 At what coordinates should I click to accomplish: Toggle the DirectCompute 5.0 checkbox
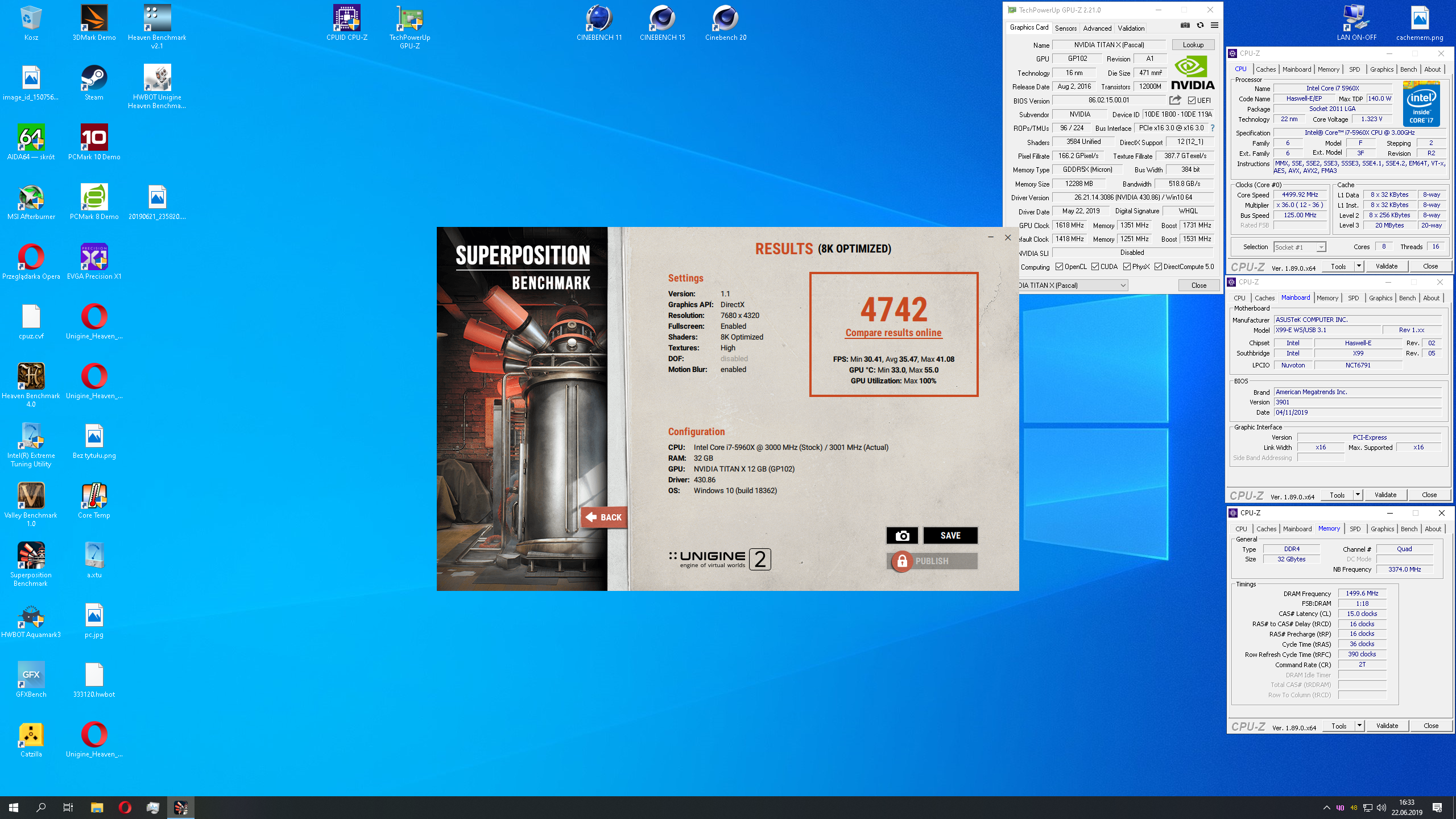(1158, 267)
